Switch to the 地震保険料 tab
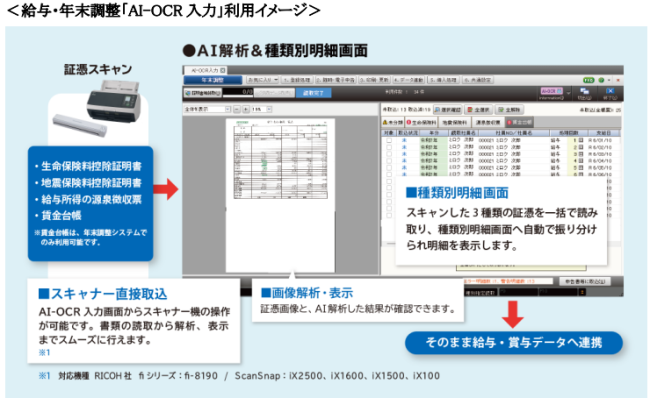Image resolution: width=650 pixels, height=398 pixels. pyautogui.click(x=455, y=122)
